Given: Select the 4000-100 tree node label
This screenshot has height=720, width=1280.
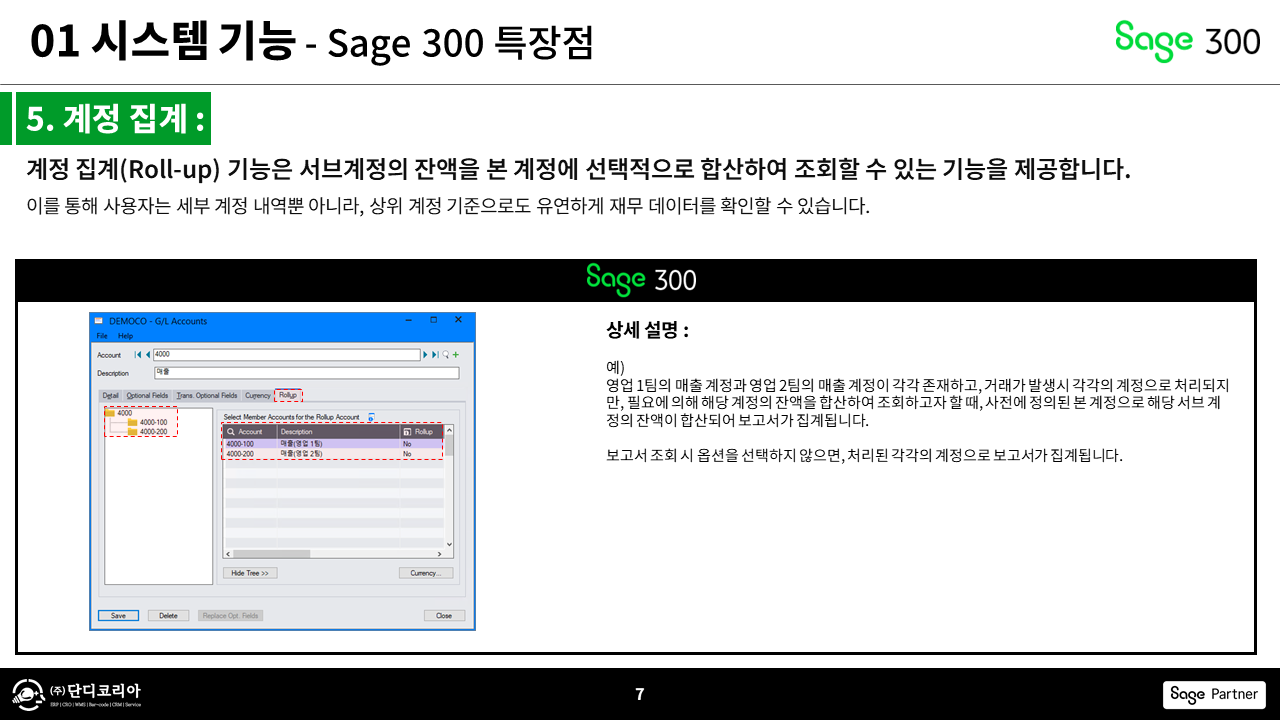Looking at the screenshot, I should [154, 422].
